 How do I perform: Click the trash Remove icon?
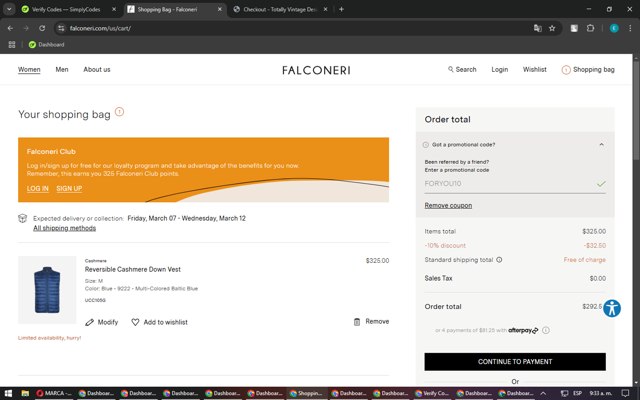(357, 322)
